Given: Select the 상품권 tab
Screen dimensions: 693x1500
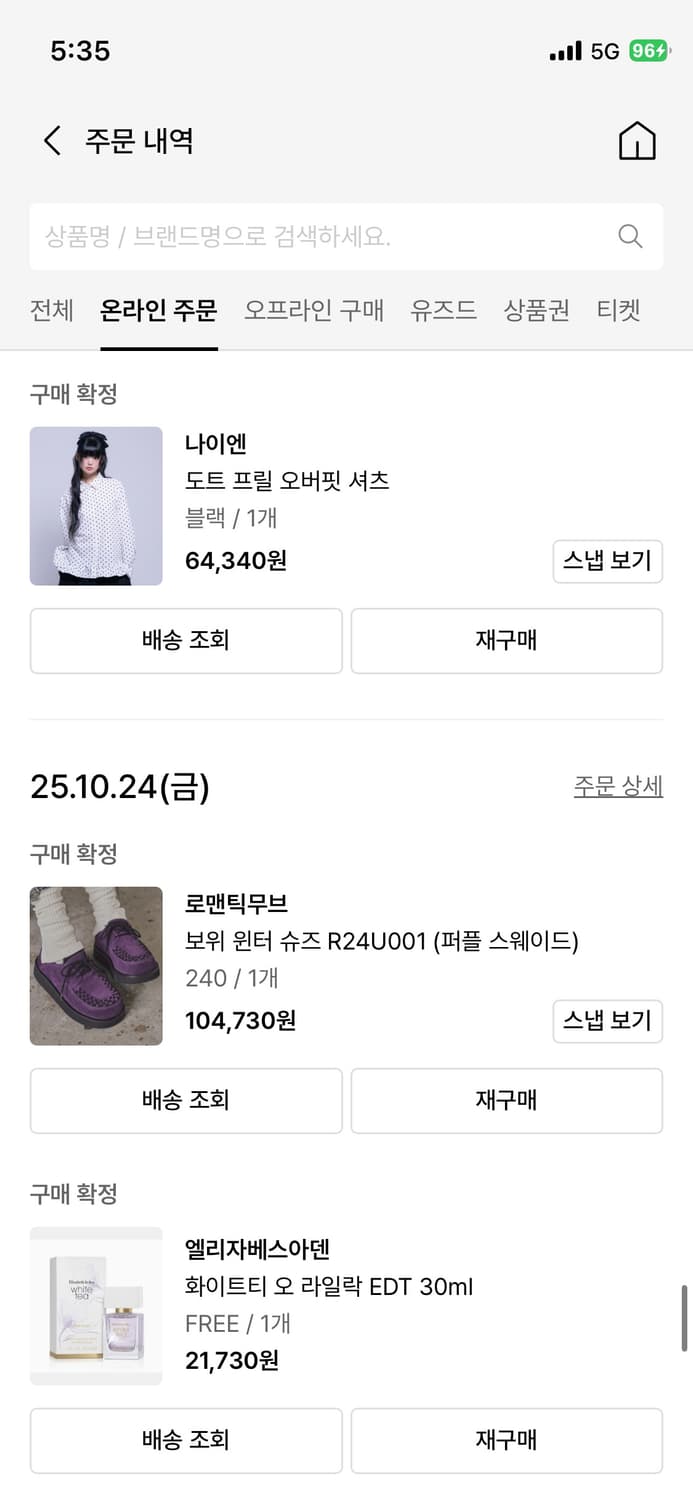Looking at the screenshot, I should 535,311.
